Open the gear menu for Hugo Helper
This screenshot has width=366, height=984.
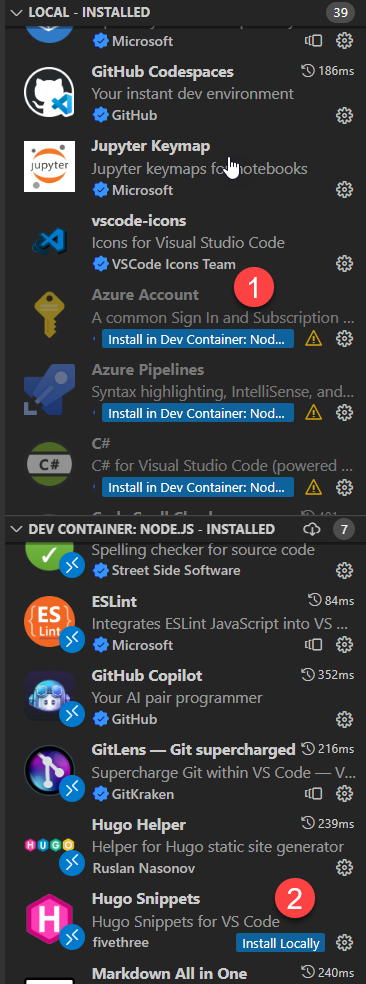pyautogui.click(x=343, y=868)
